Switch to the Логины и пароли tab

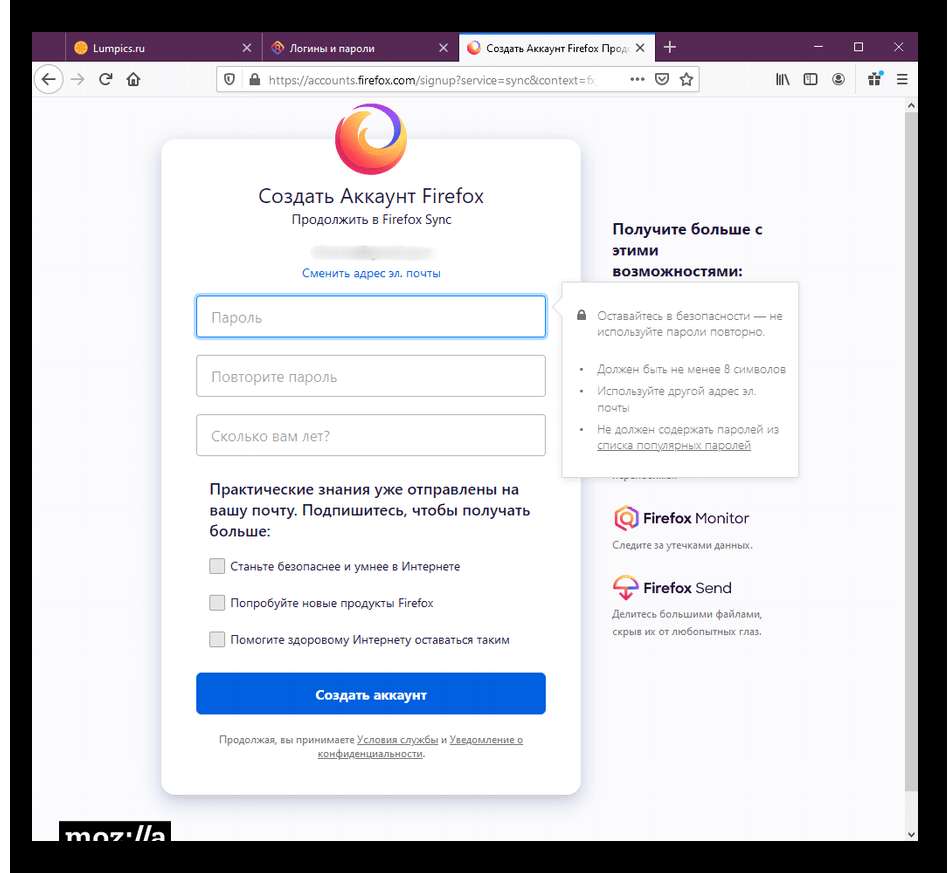point(360,48)
